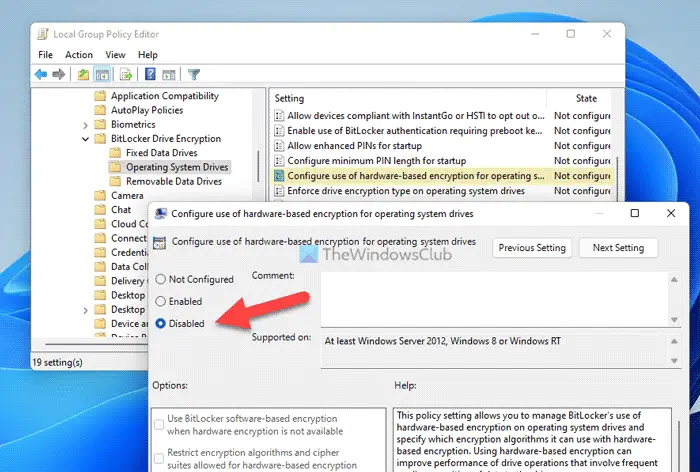
Task: Select Enable use of BitLocker authentication row
Action: coord(441,131)
